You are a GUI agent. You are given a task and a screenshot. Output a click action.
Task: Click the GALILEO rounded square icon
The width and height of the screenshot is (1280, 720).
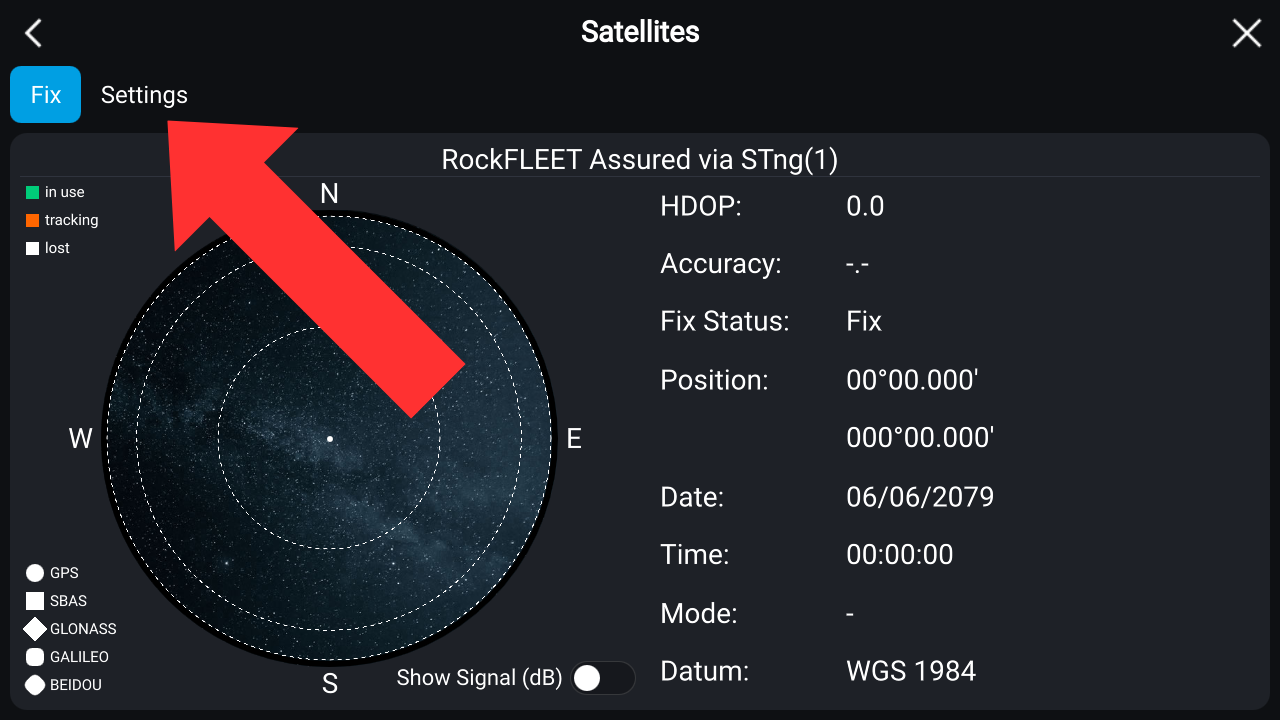[35, 657]
